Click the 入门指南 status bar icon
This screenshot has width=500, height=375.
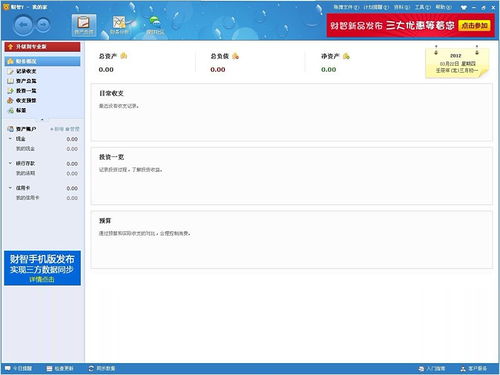coord(421,369)
